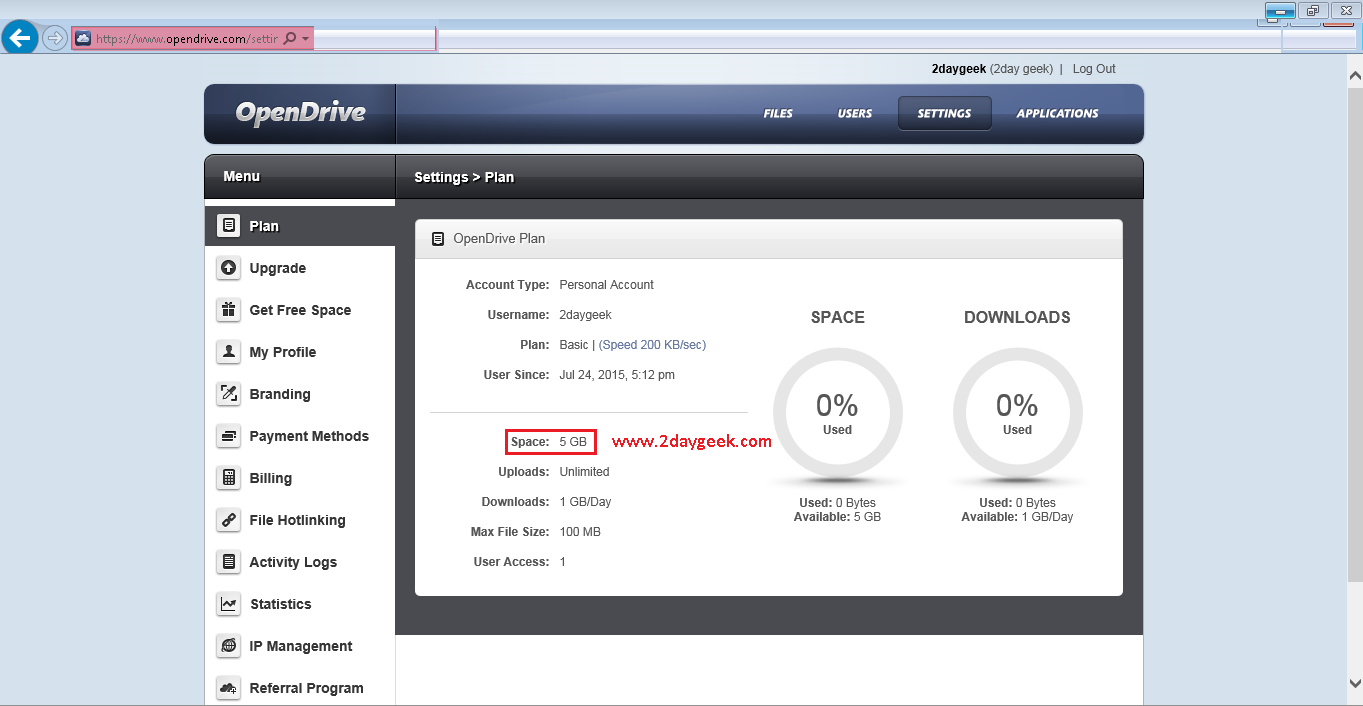Image resolution: width=1363 pixels, height=706 pixels.
Task: Click the Branding pencil icon
Action: (x=229, y=393)
